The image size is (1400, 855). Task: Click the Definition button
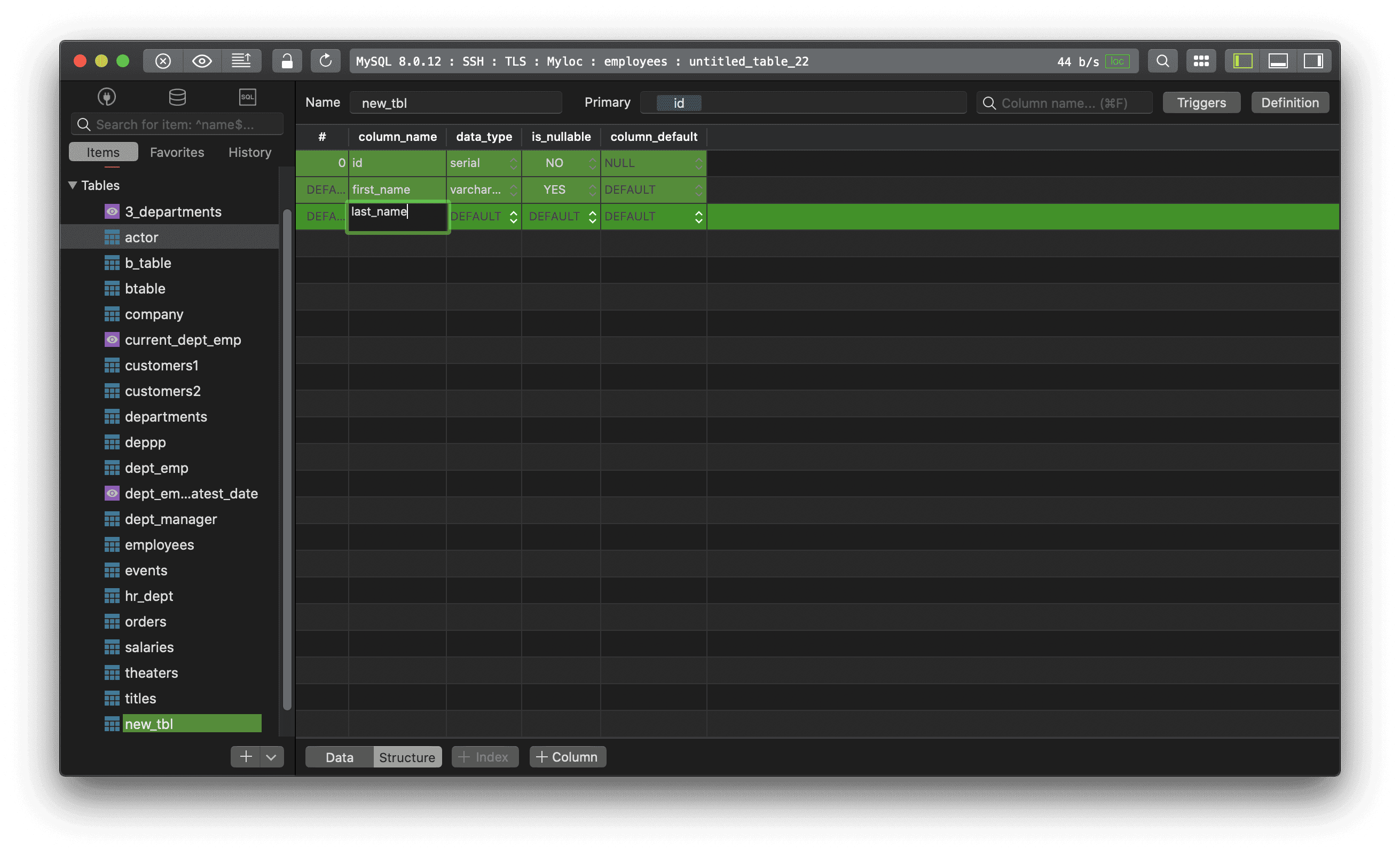[1290, 103]
